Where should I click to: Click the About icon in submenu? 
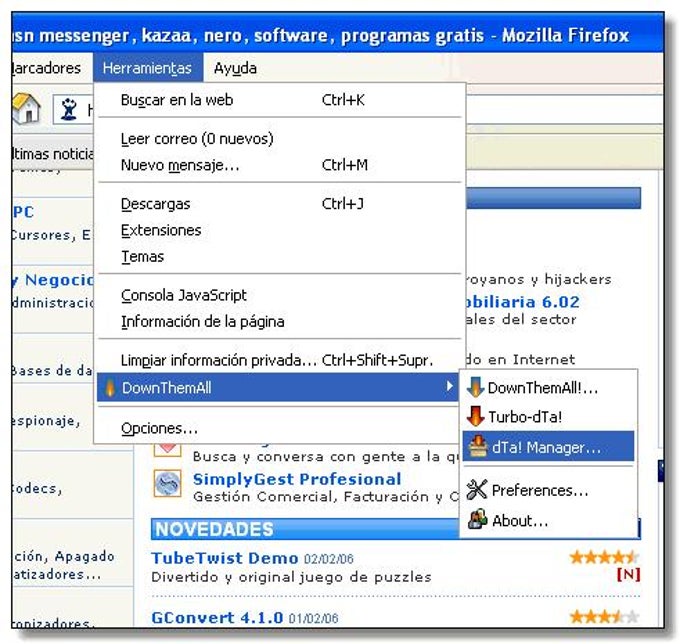477,520
